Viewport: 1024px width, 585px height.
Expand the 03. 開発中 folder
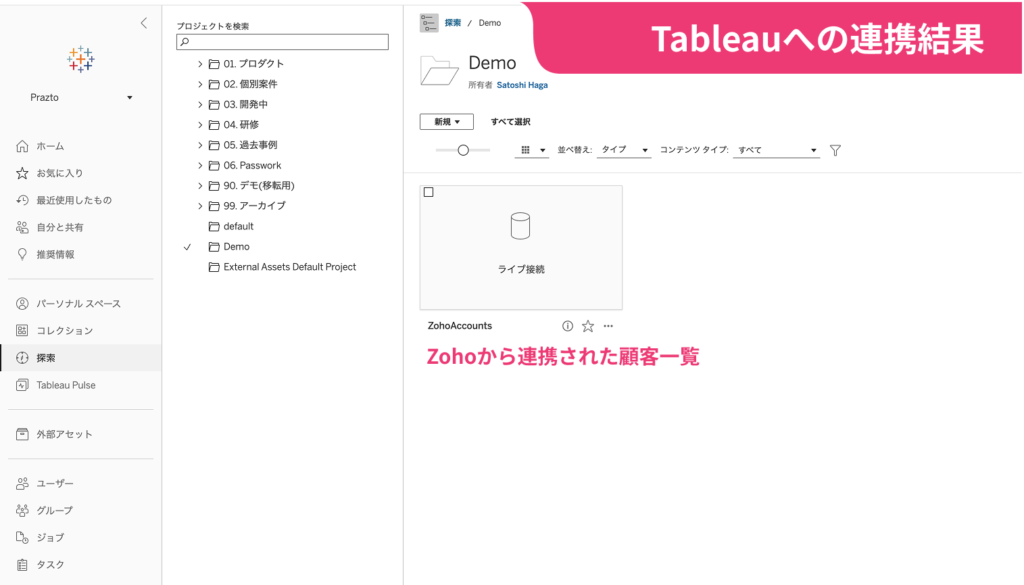pyautogui.click(x=200, y=104)
